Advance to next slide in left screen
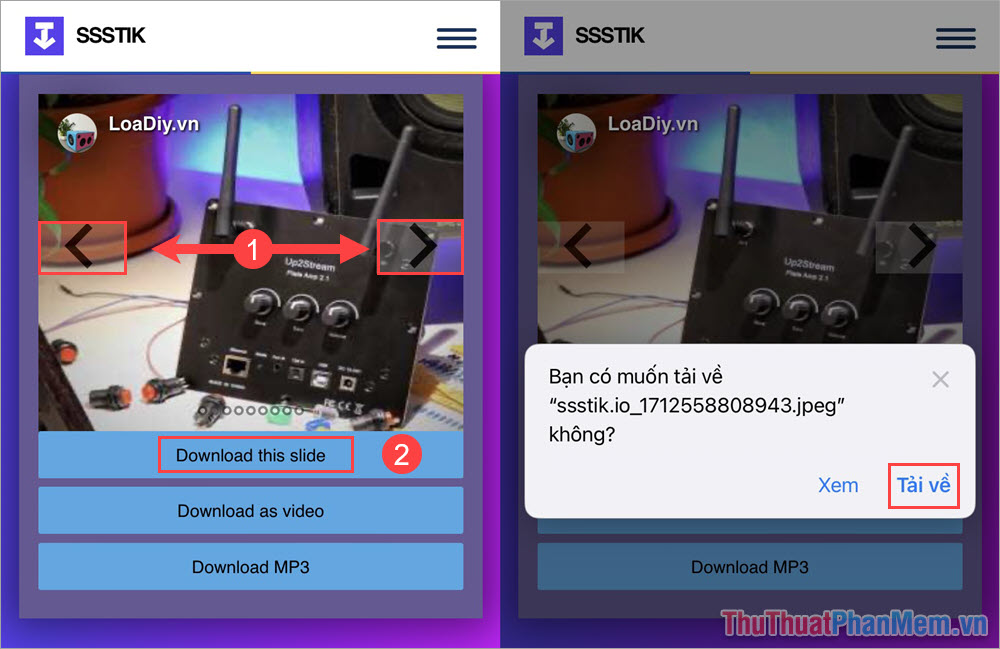1000x649 pixels. [420, 247]
